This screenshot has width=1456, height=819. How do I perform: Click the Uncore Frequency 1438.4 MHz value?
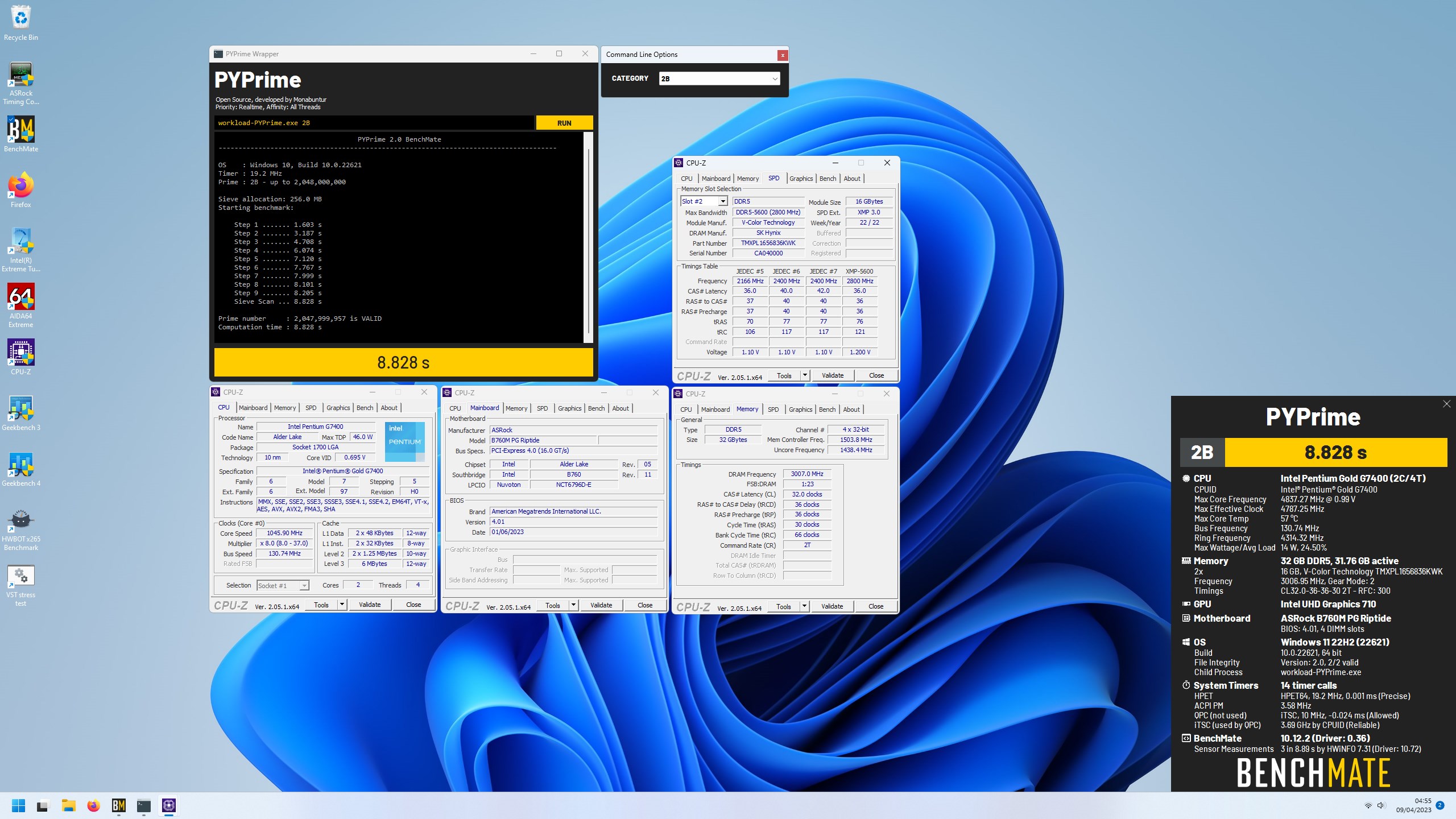coord(856,450)
